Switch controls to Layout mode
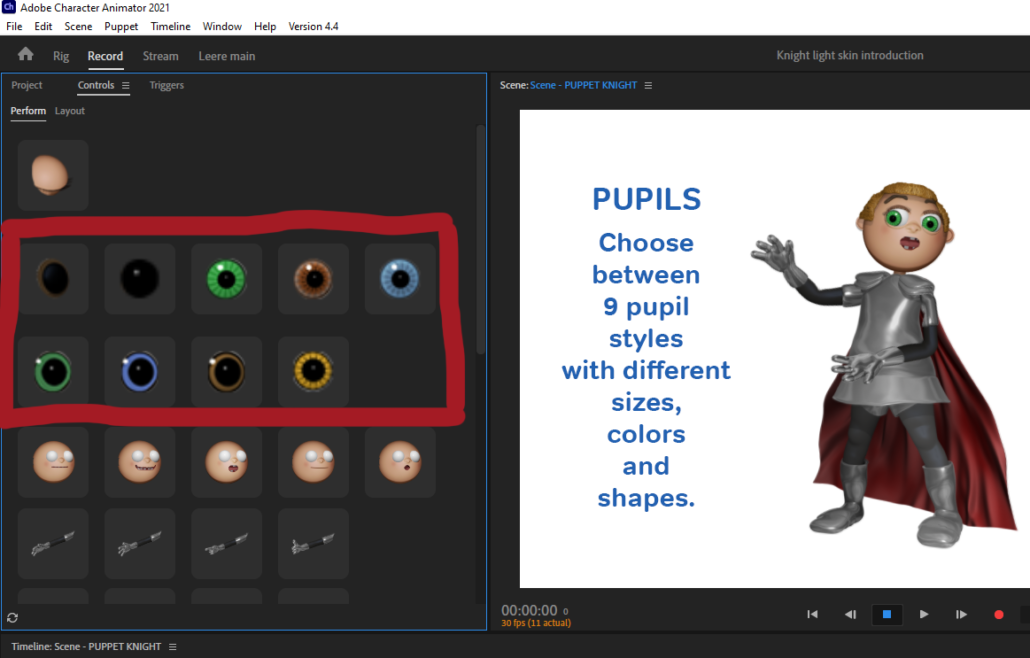 coord(70,111)
